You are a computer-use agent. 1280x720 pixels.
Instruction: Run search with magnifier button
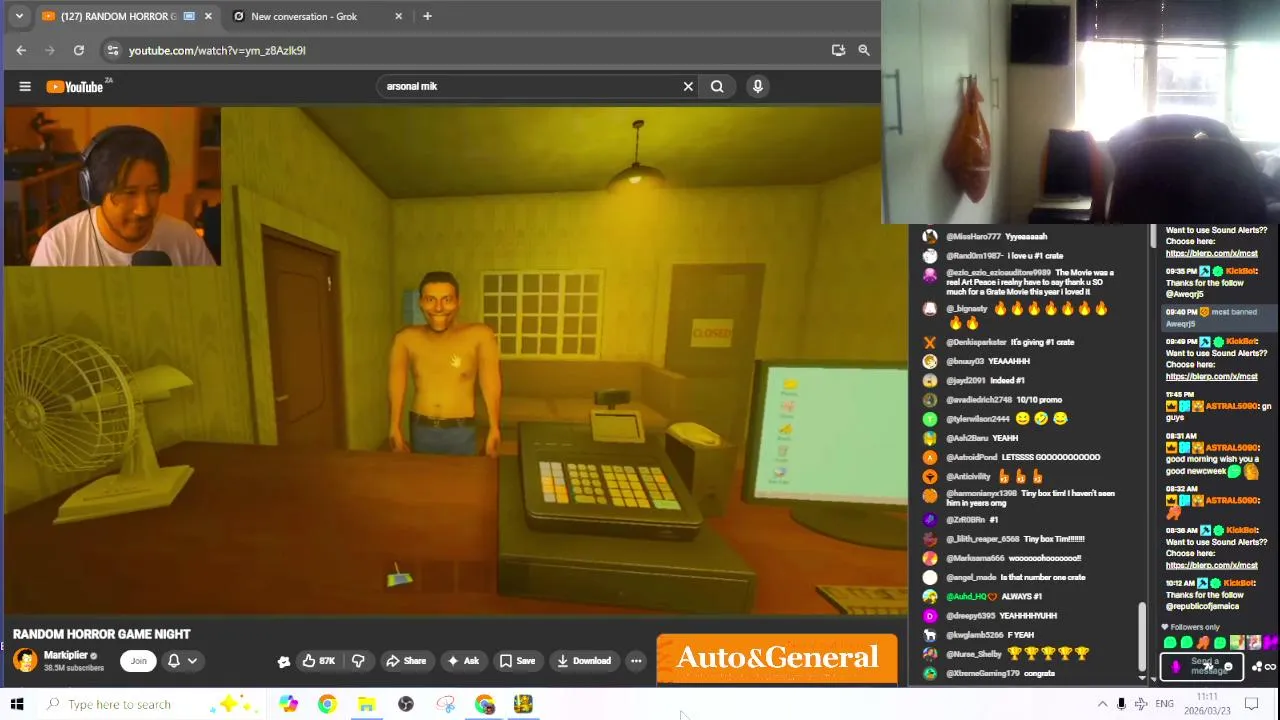717,86
